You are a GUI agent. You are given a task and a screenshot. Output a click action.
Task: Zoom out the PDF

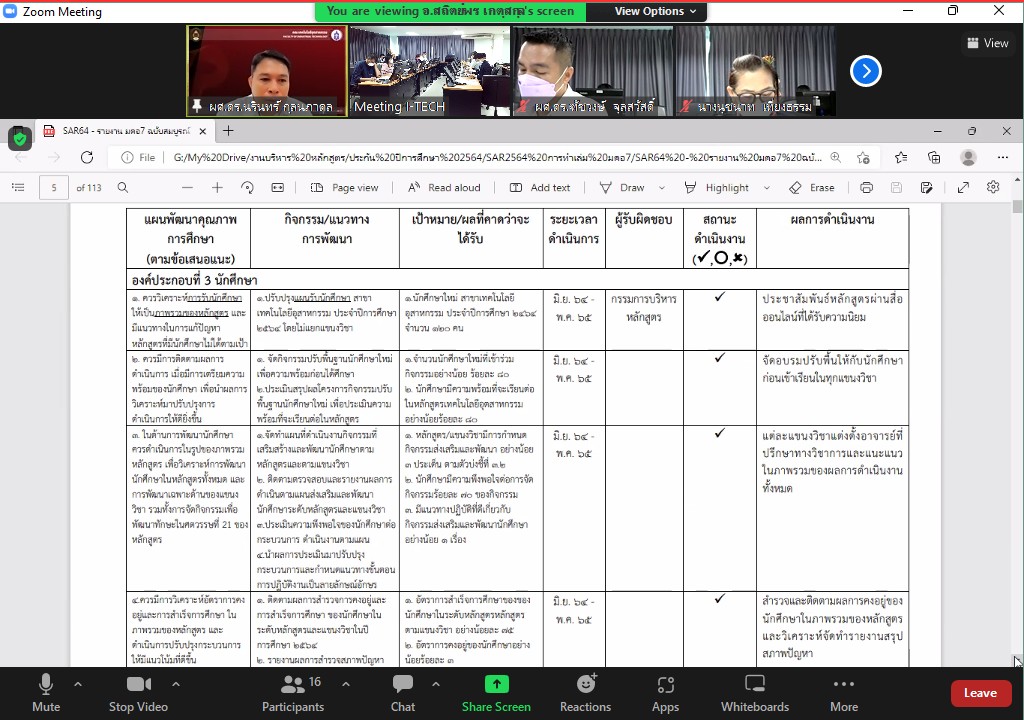click(187, 188)
